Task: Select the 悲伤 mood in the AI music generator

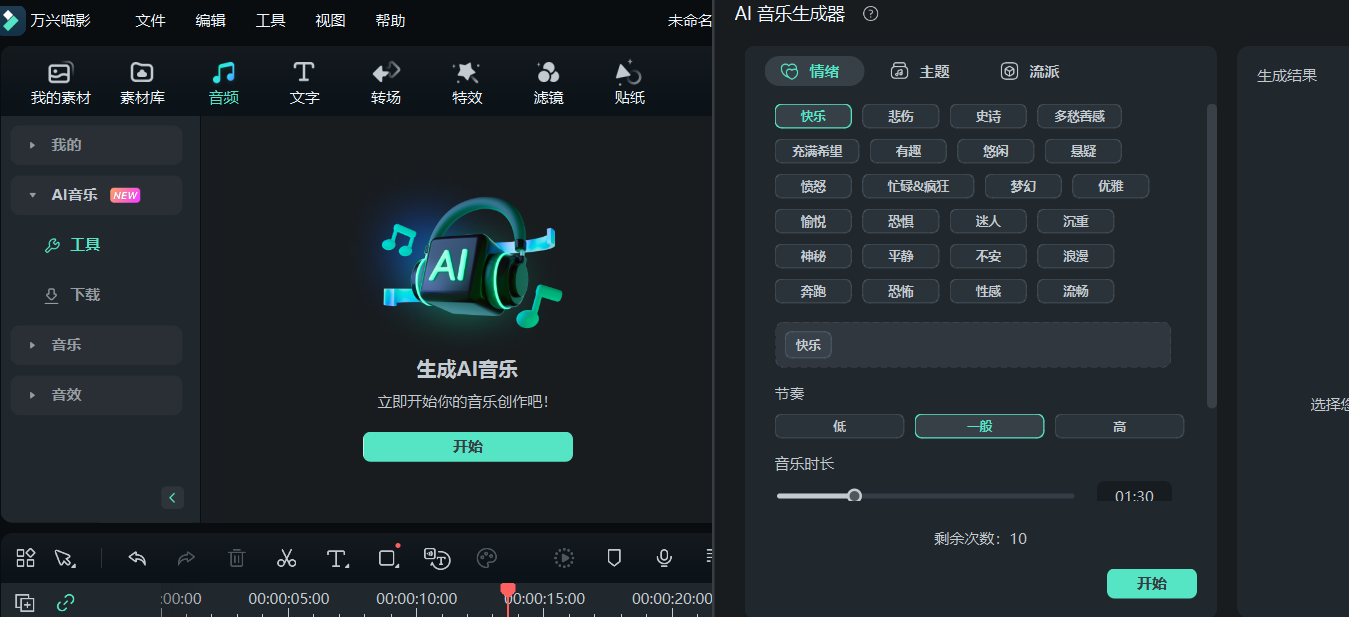Action: [x=900, y=115]
